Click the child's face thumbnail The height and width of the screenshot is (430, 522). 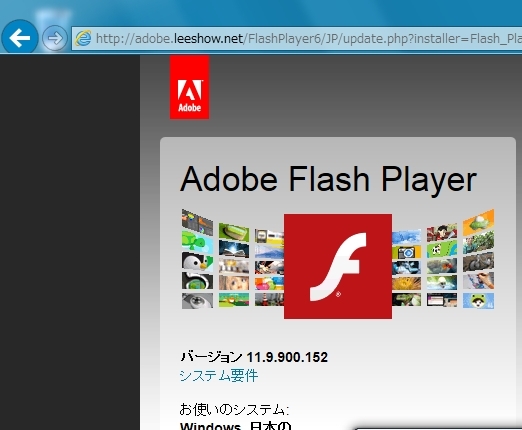(234, 283)
